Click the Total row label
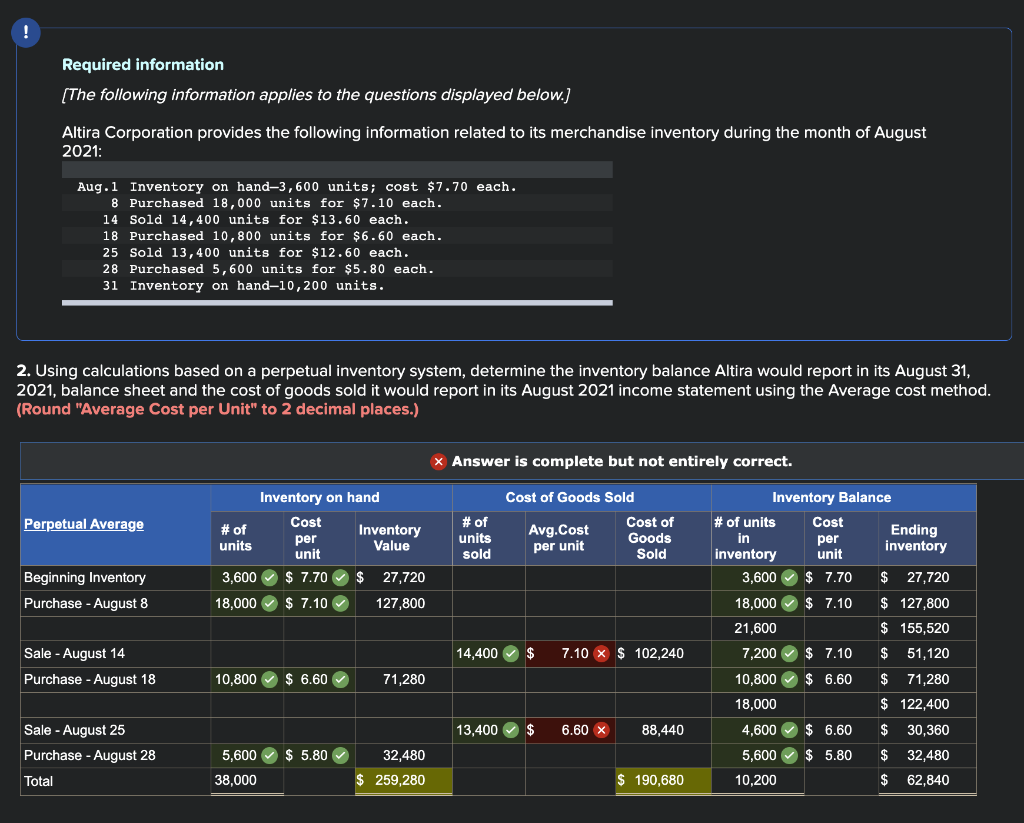This screenshot has width=1024, height=823. tap(39, 781)
